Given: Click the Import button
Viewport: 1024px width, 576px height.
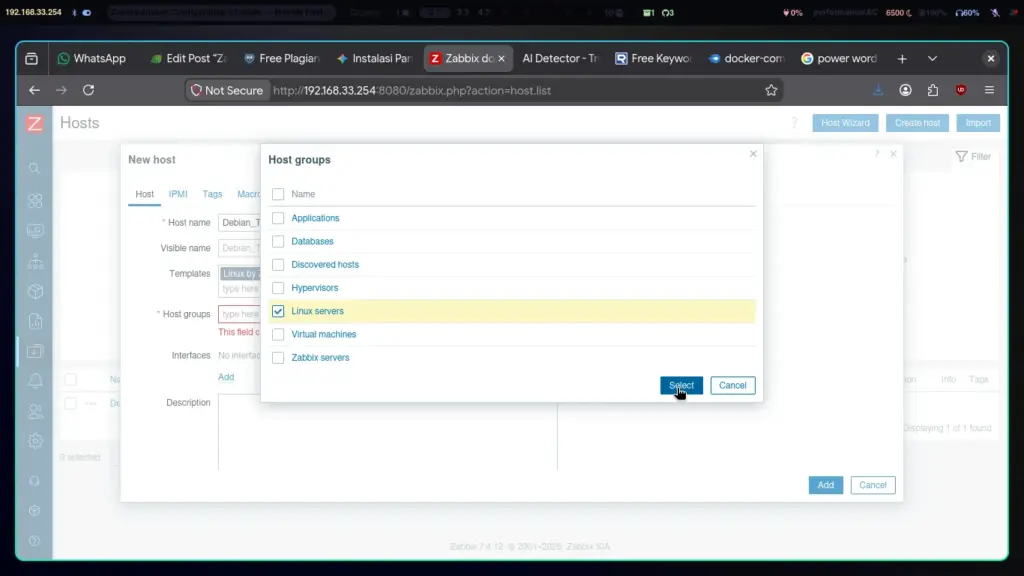Looking at the screenshot, I should (978, 123).
